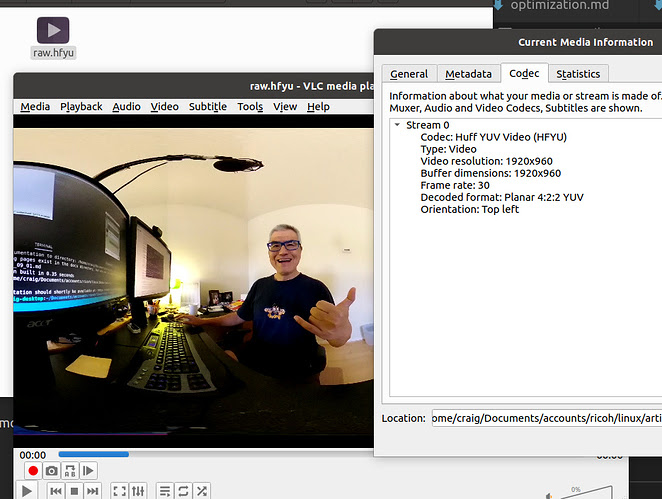The image size is (662, 499).
Task: Toggle the A-B loop button
Action: coord(70,470)
